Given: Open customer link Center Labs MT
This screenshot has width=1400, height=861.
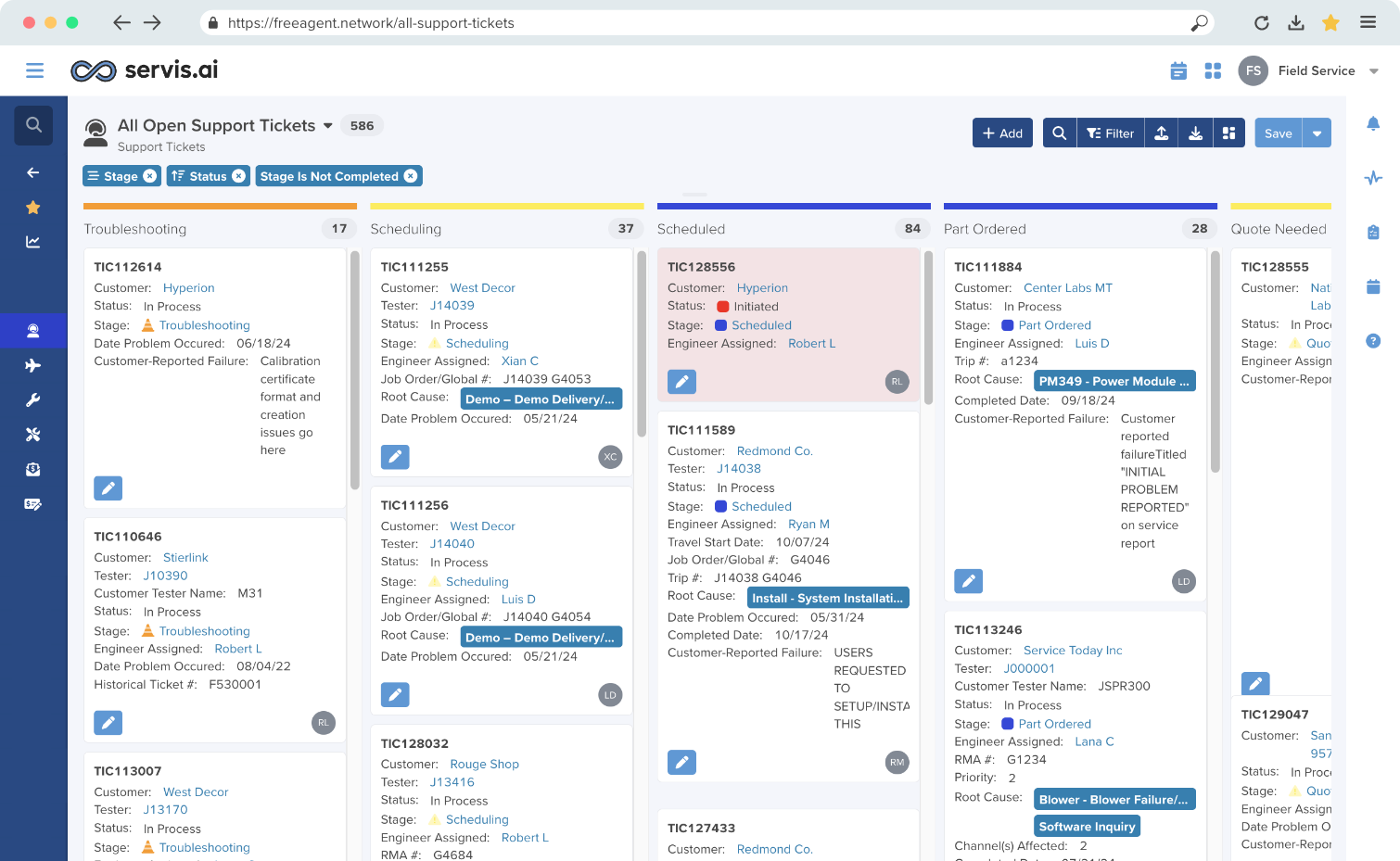Looking at the screenshot, I should tap(1067, 288).
